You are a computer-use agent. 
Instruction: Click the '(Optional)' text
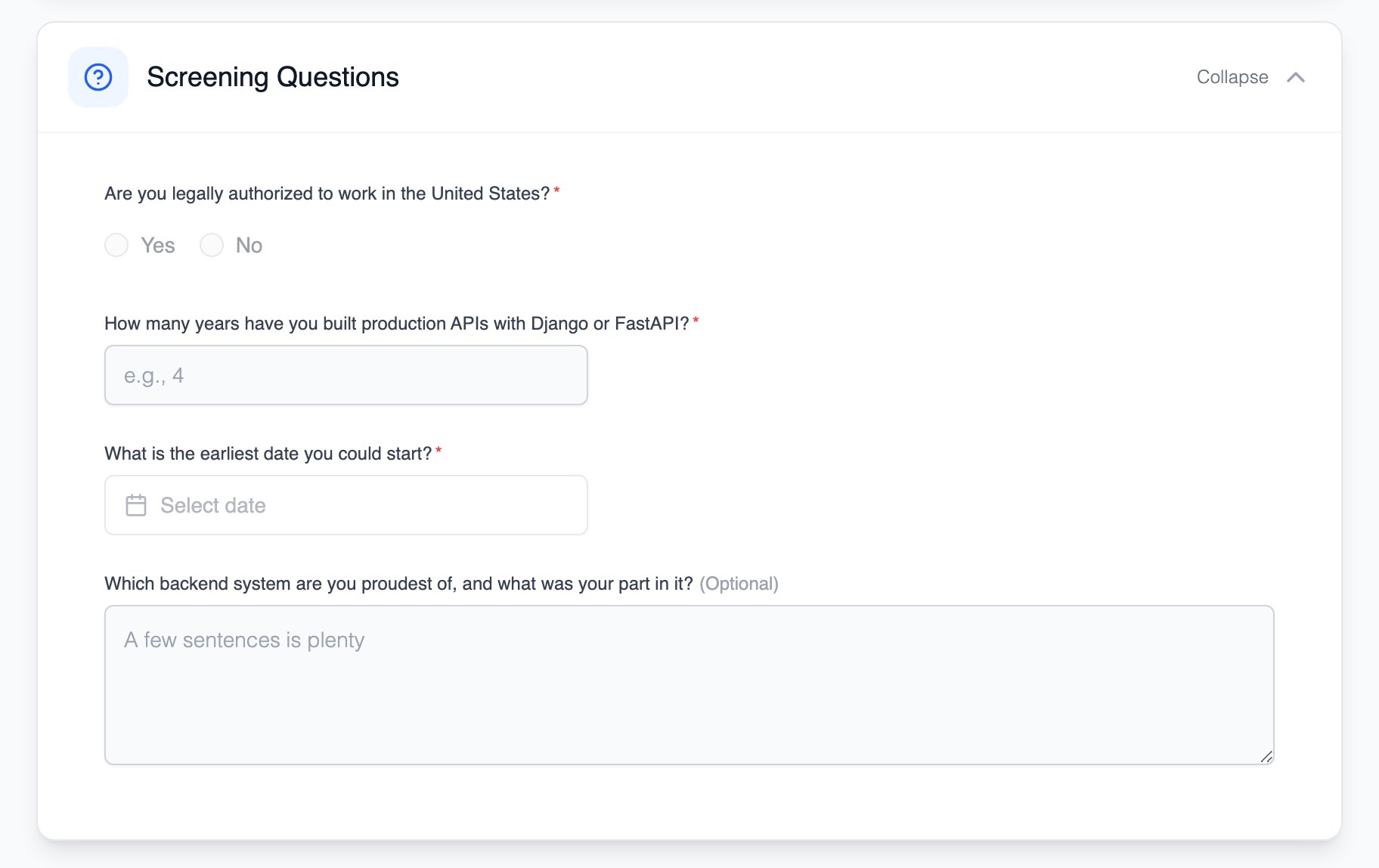click(739, 584)
